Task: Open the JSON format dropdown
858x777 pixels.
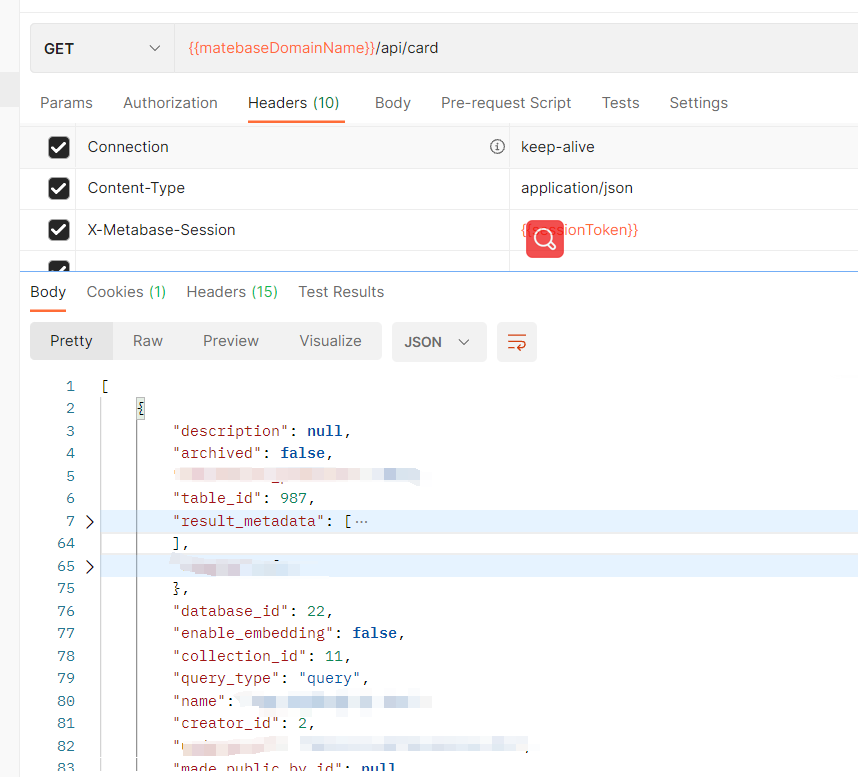Action: (x=439, y=342)
